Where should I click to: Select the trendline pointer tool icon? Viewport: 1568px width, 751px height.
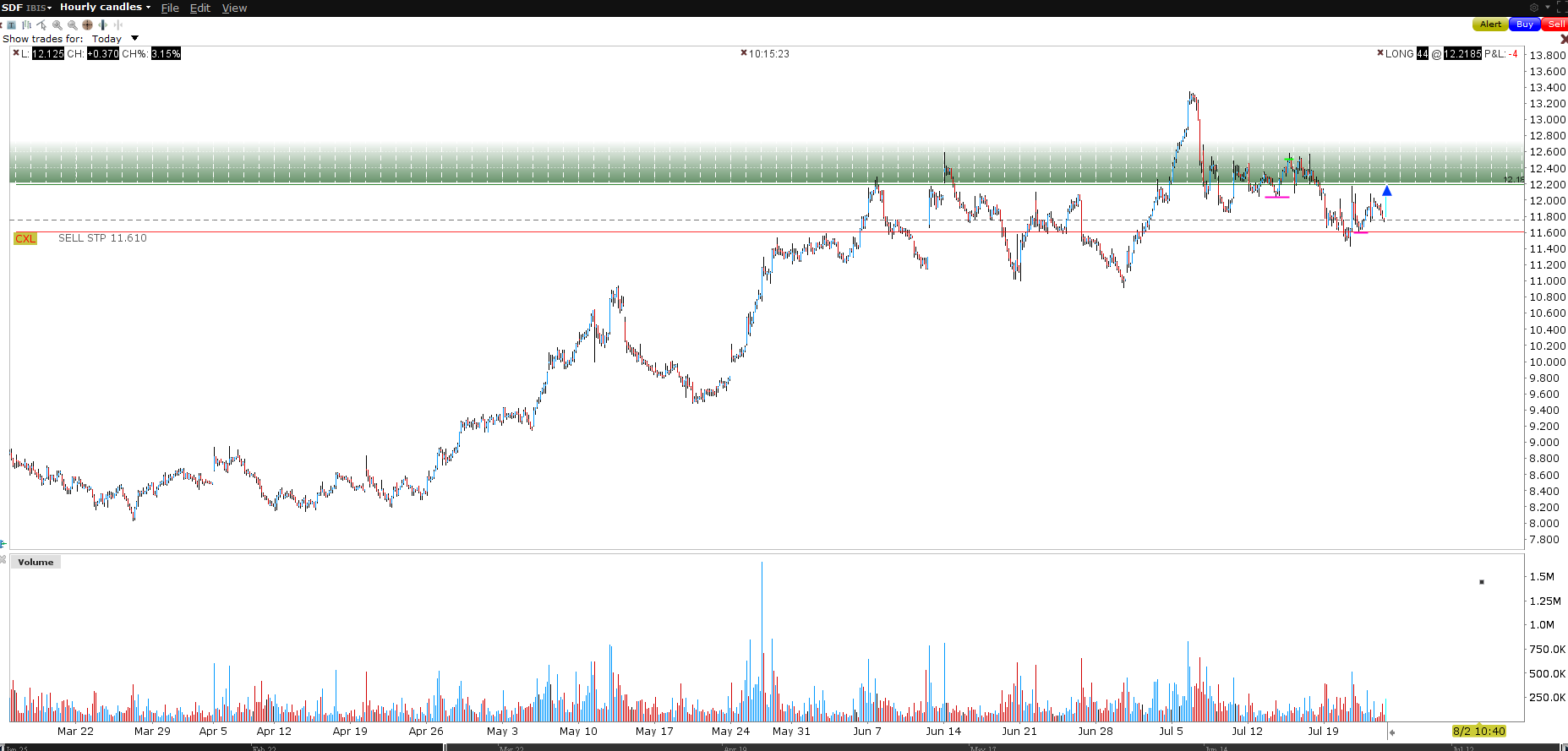pyautogui.click(x=41, y=24)
